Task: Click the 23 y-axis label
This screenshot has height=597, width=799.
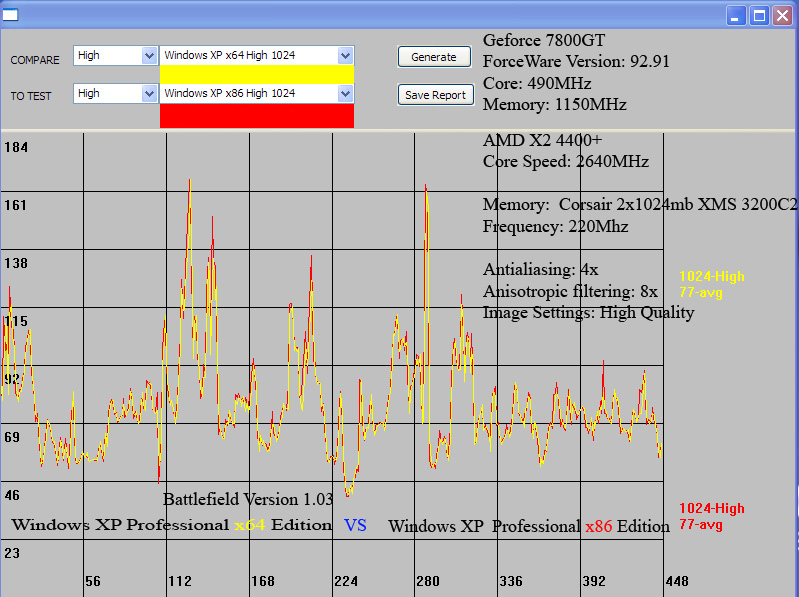Action: coord(12,553)
